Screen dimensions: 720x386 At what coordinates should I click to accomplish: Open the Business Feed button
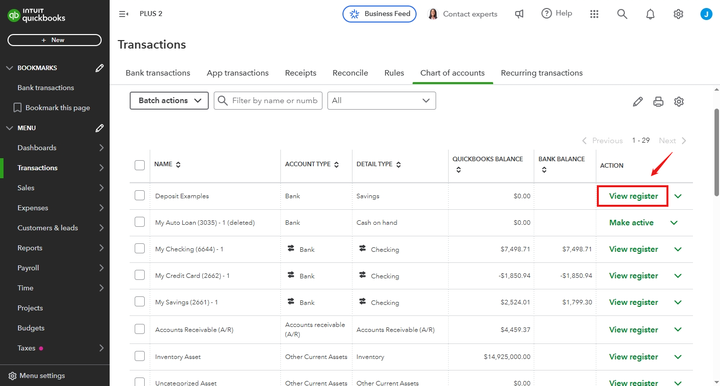(379, 14)
